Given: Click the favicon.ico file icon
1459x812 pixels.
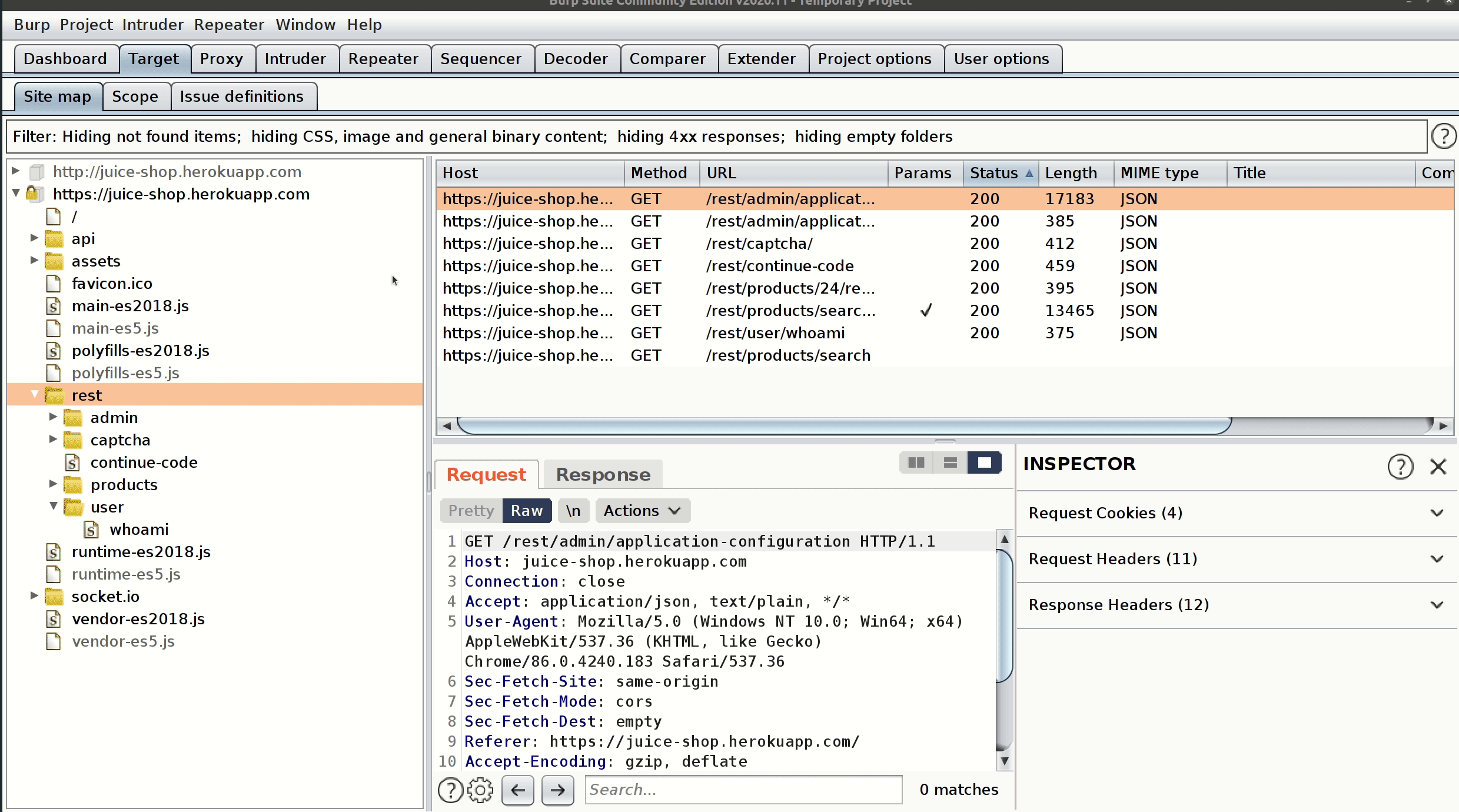Looking at the screenshot, I should click(x=54, y=284).
